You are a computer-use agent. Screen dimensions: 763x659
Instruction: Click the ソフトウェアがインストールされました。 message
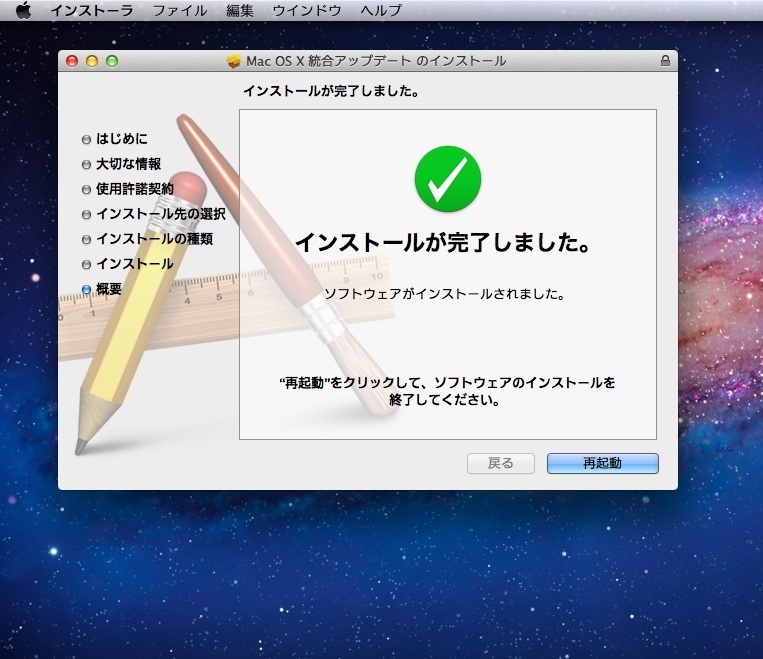[x=444, y=294]
